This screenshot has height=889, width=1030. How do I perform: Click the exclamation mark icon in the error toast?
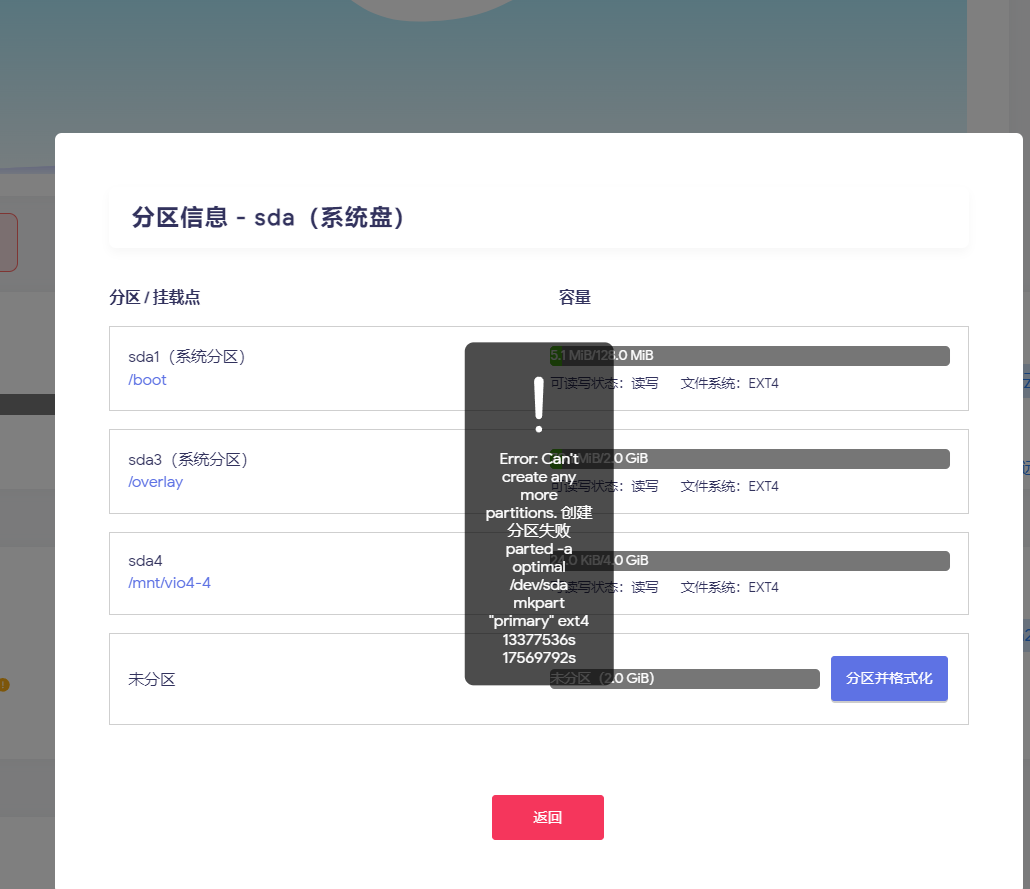pos(539,404)
